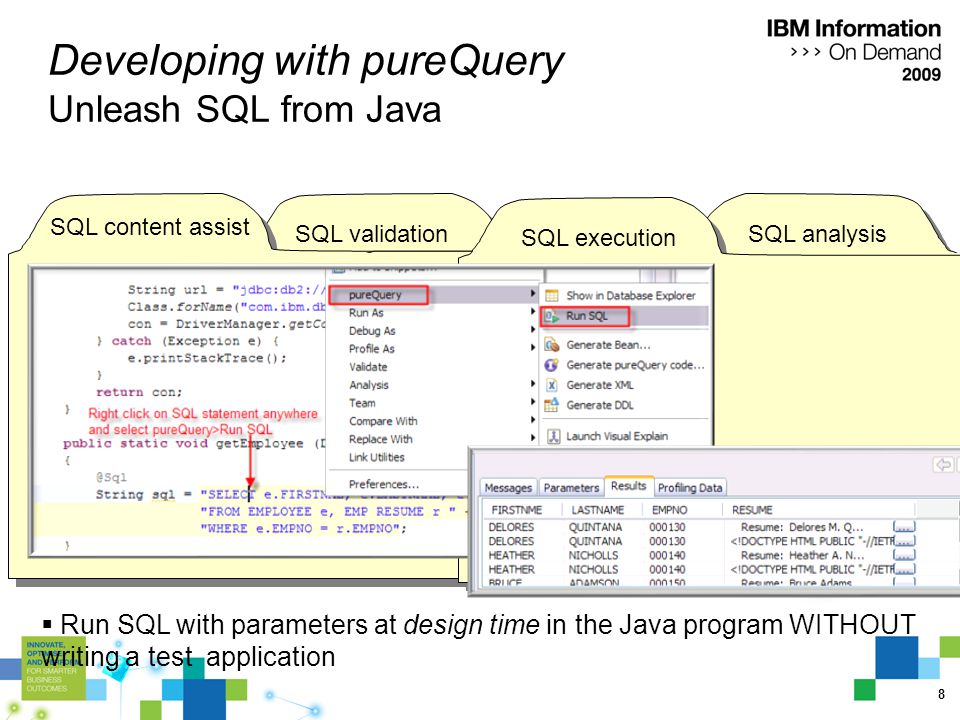
Task: Choose Generate pureQuery code... entry
Action: pyautogui.click(x=636, y=365)
